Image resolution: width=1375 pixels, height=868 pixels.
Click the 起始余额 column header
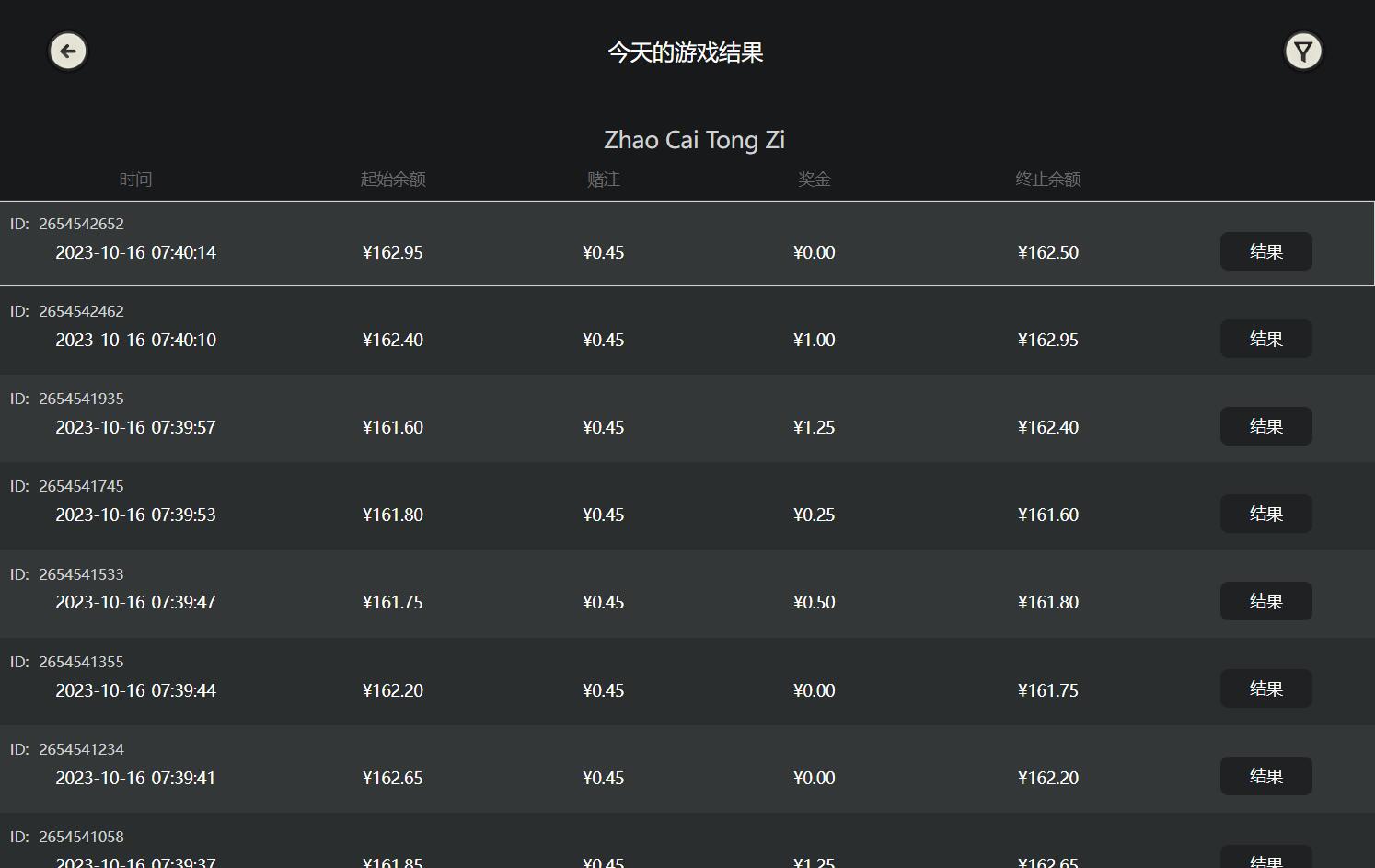click(x=393, y=179)
